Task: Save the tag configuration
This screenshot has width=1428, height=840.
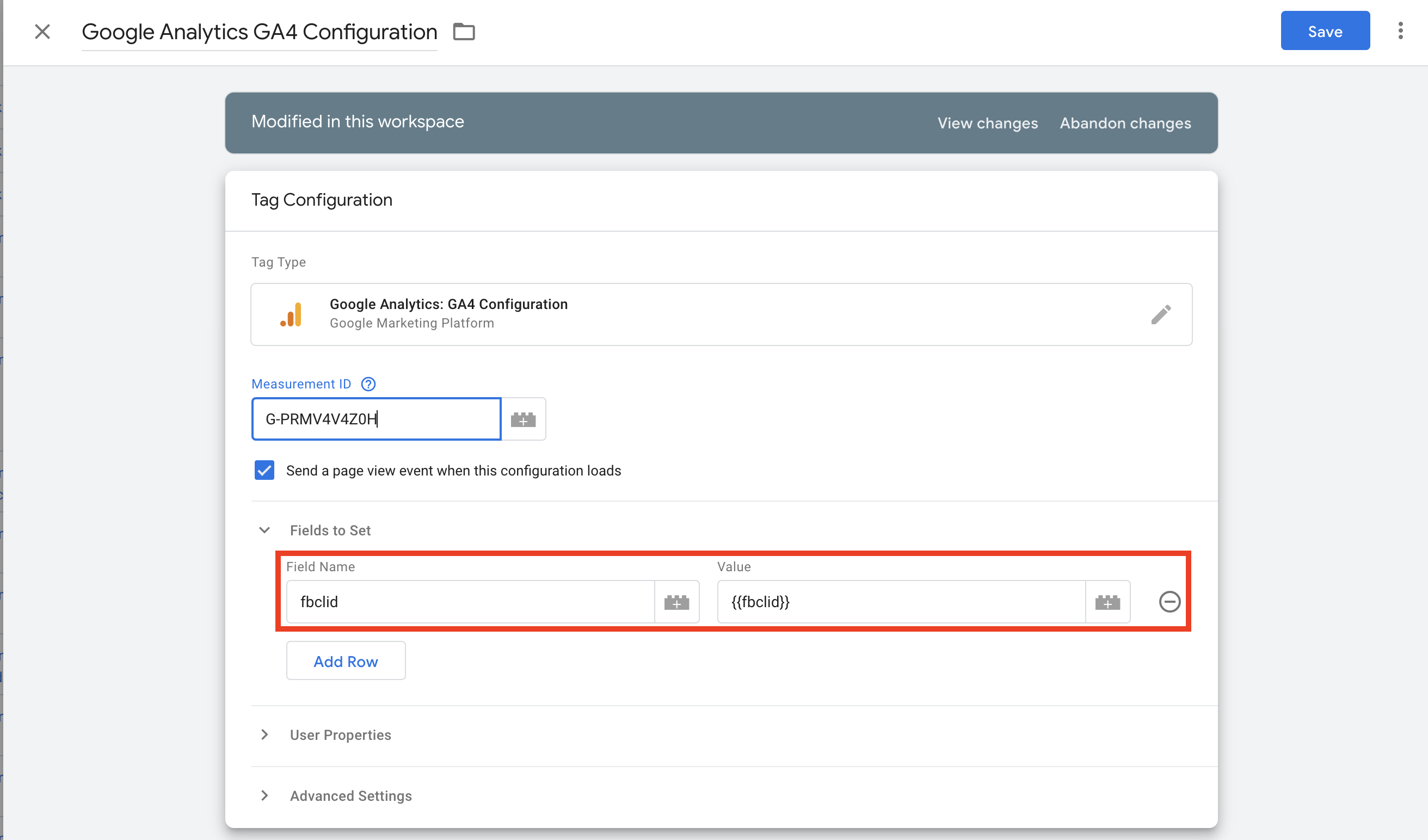Action: (x=1325, y=30)
